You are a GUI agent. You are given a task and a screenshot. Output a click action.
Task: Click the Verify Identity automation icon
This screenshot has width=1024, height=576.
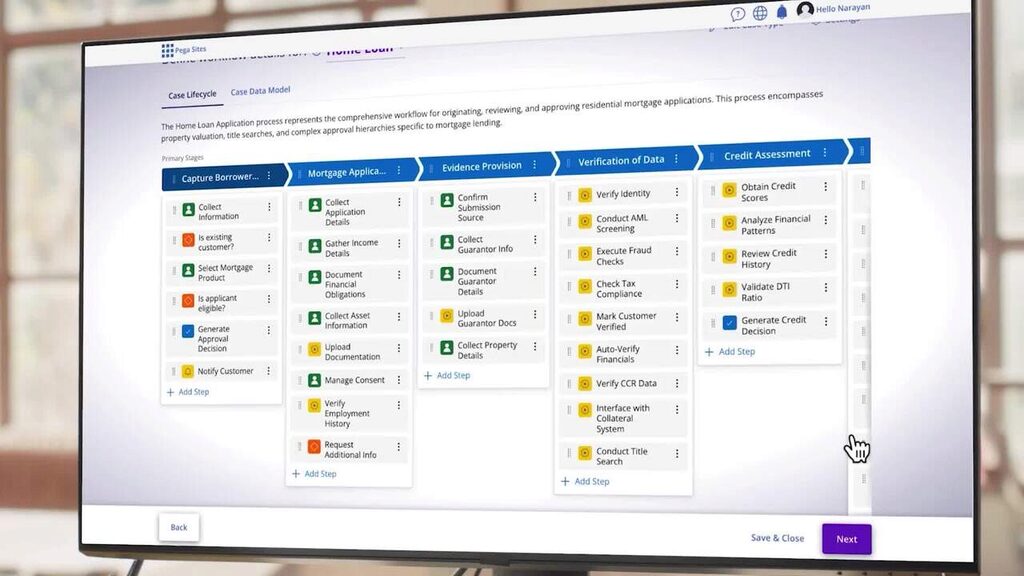585,195
